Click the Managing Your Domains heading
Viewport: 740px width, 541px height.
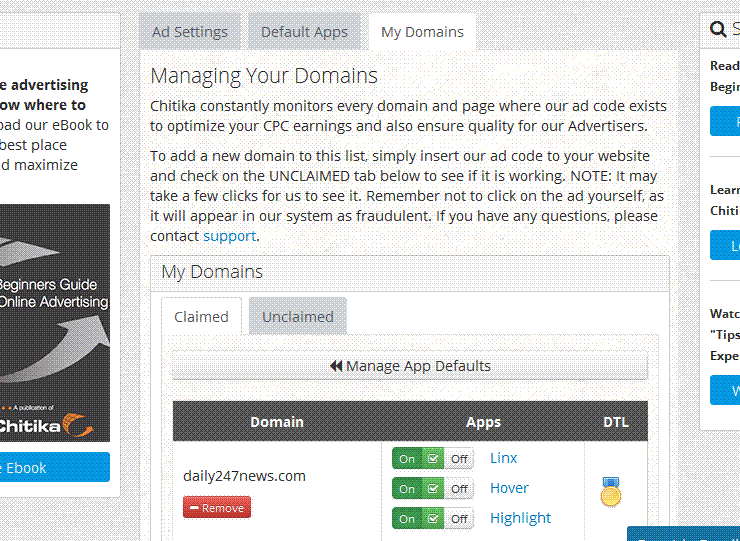264,76
